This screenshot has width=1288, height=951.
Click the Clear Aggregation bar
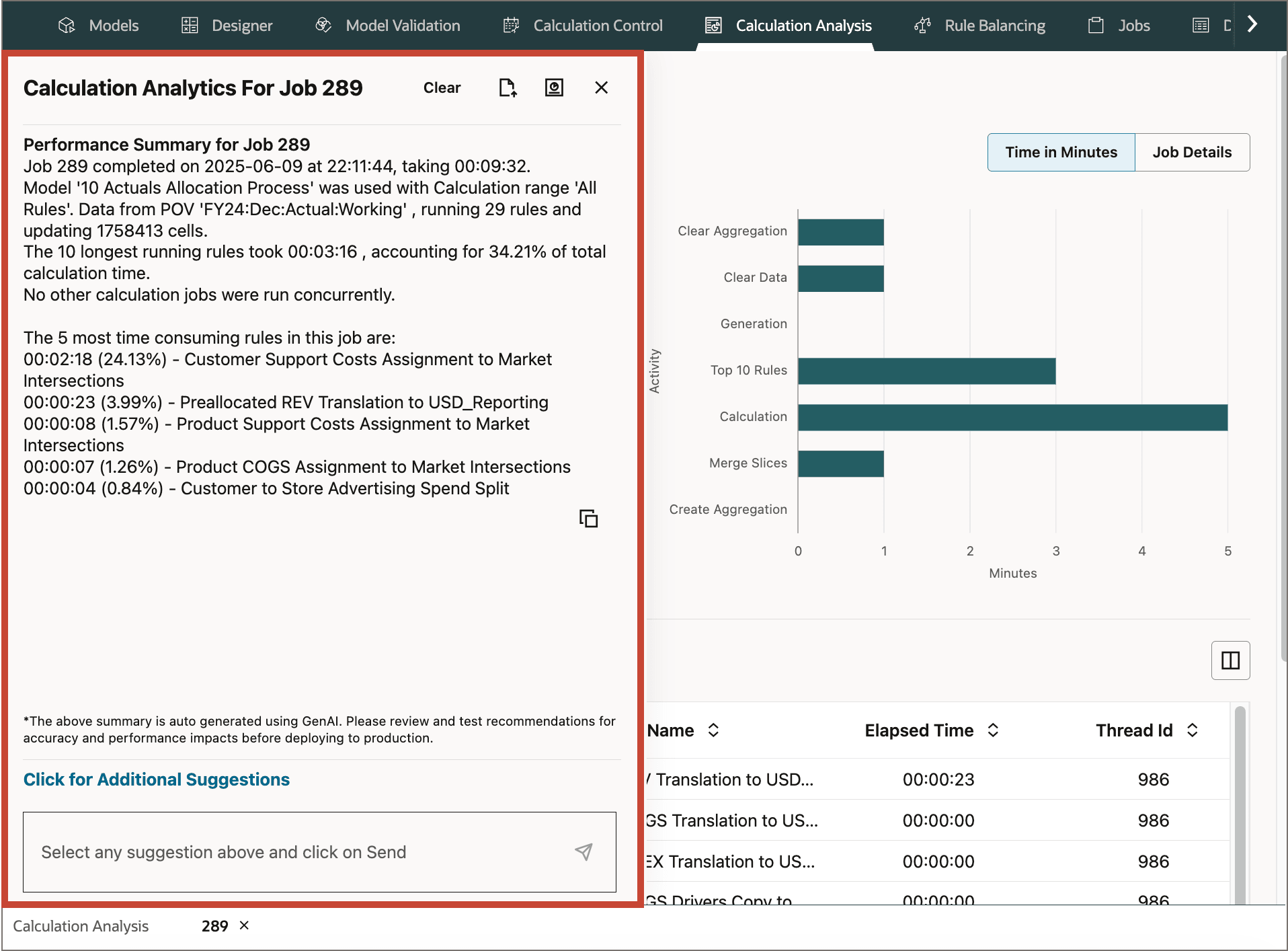840,232
